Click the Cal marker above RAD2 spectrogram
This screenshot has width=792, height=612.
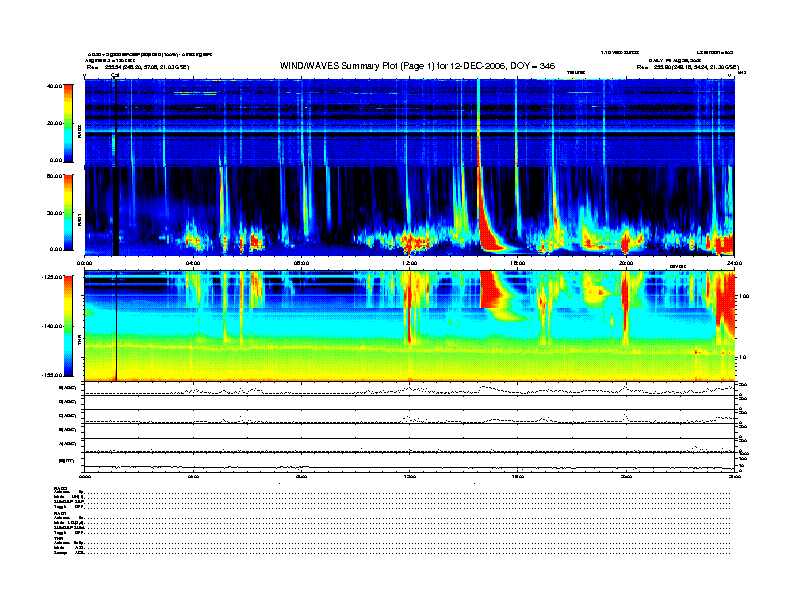point(115,75)
